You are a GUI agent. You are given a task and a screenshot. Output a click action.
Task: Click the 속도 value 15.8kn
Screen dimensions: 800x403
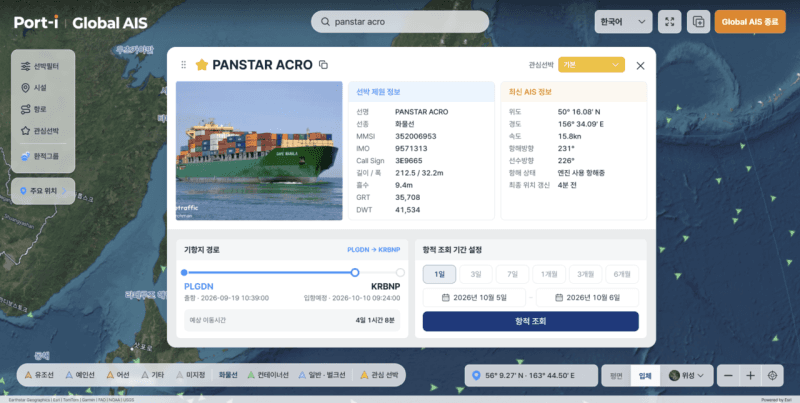[x=569, y=136]
